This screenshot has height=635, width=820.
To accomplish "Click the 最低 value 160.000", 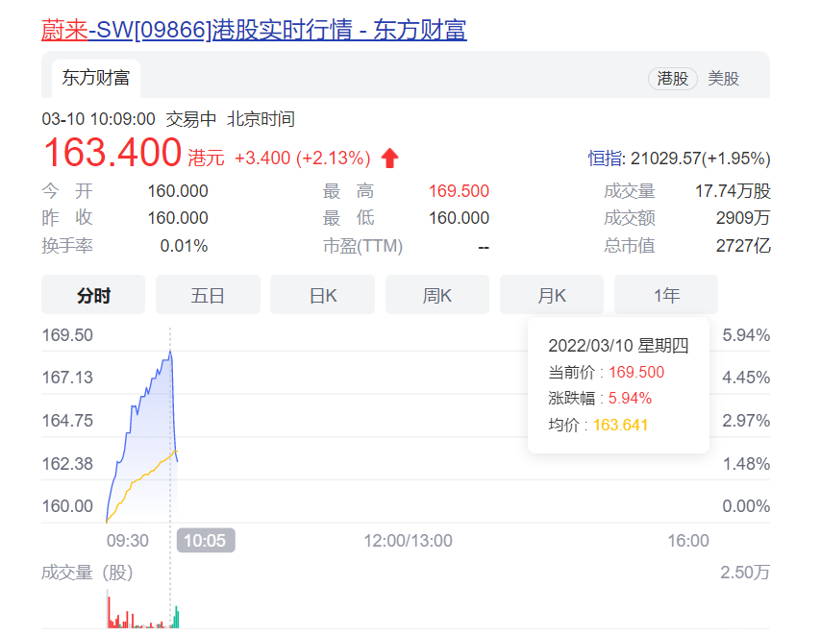I will point(459,218).
